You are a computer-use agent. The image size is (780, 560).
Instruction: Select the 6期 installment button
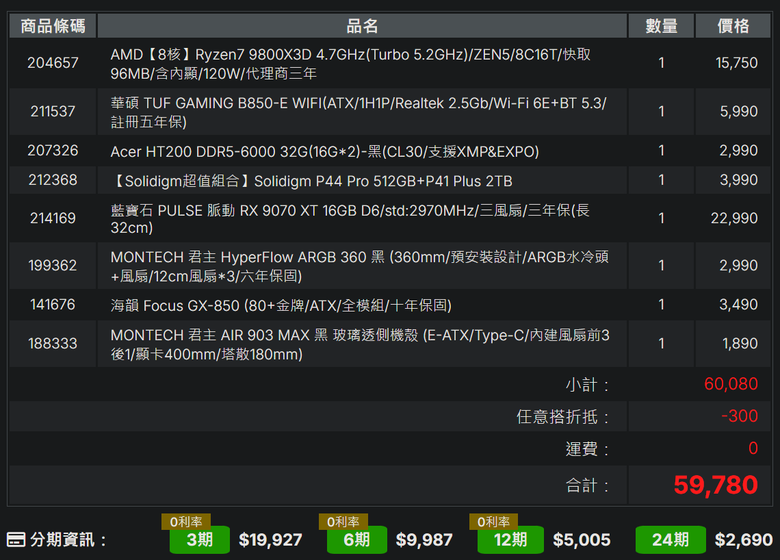tap(357, 540)
